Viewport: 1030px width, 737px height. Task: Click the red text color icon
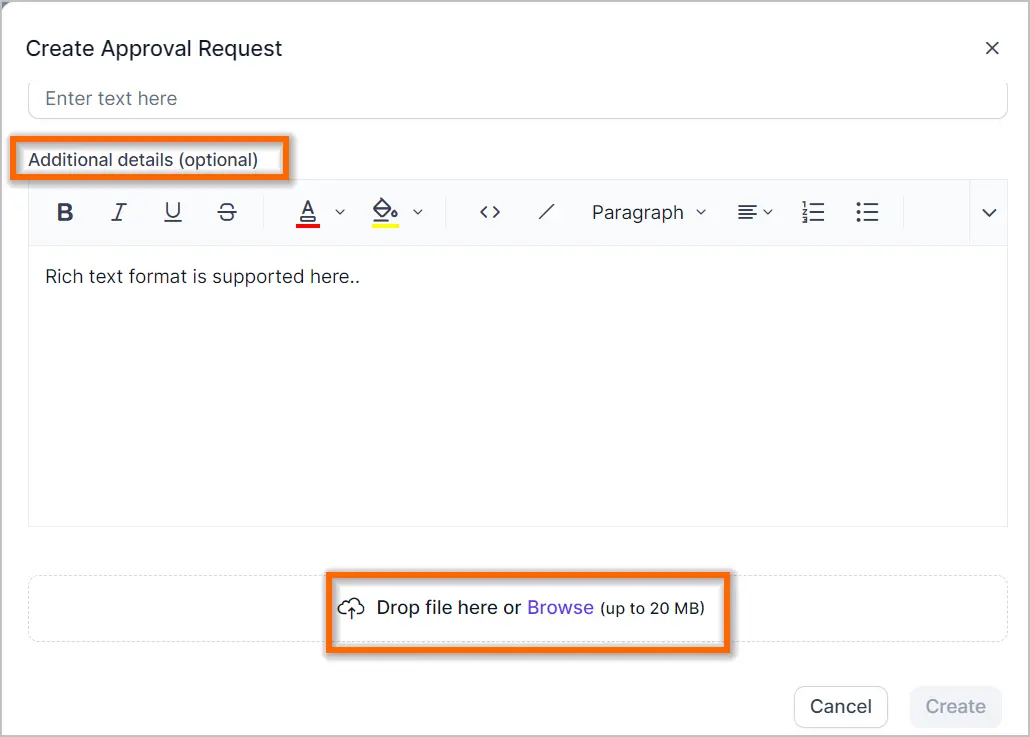point(307,213)
